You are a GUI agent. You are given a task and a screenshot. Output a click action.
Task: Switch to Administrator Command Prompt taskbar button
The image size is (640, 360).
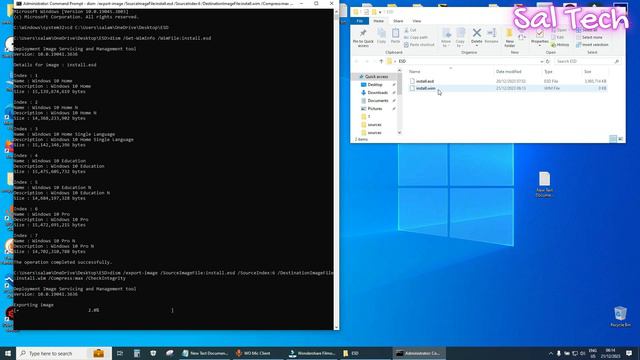[x=419, y=353]
